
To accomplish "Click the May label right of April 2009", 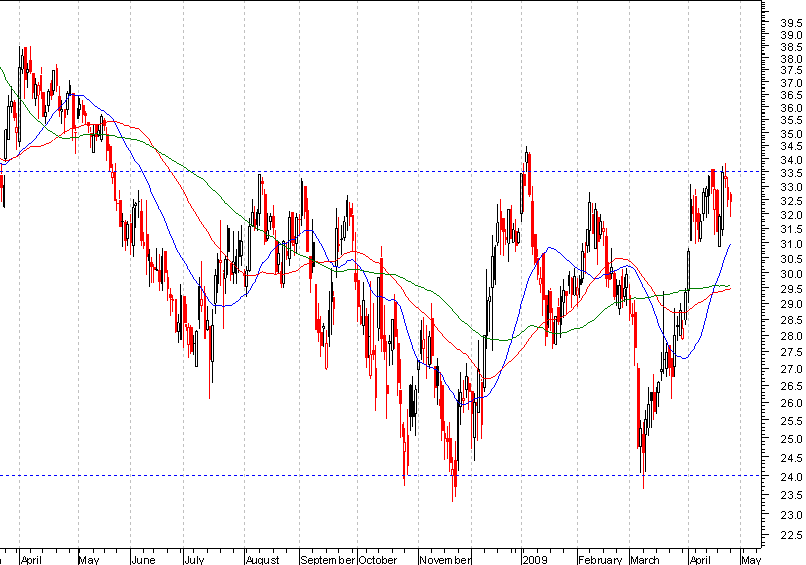I will (751, 559).
